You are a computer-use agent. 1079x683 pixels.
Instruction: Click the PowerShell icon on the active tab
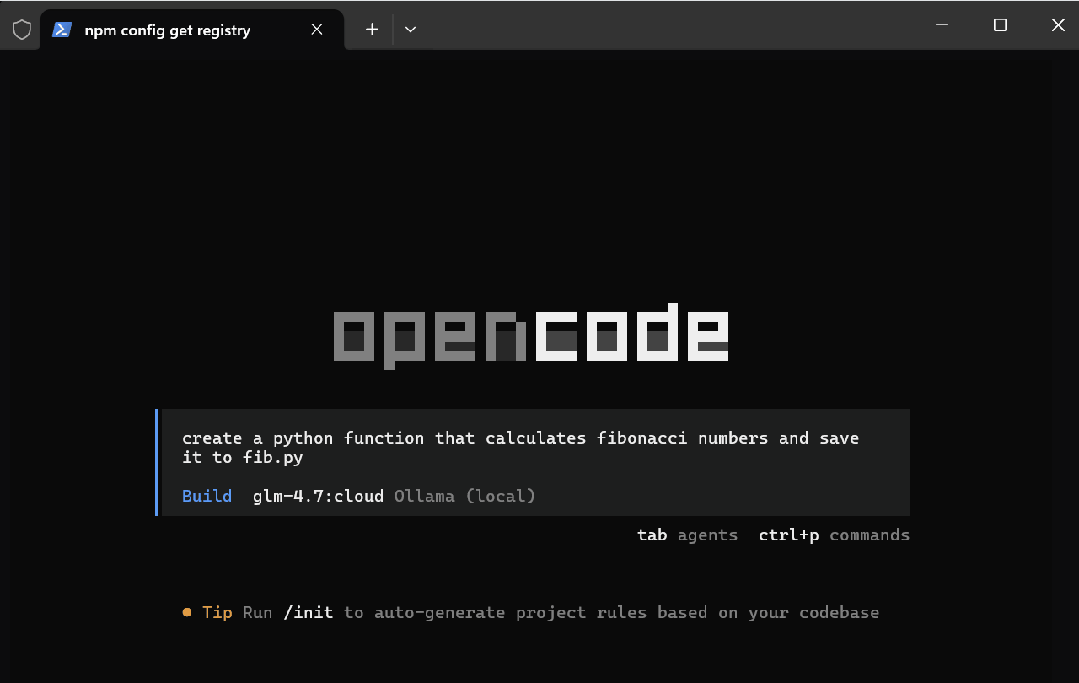click(62, 29)
